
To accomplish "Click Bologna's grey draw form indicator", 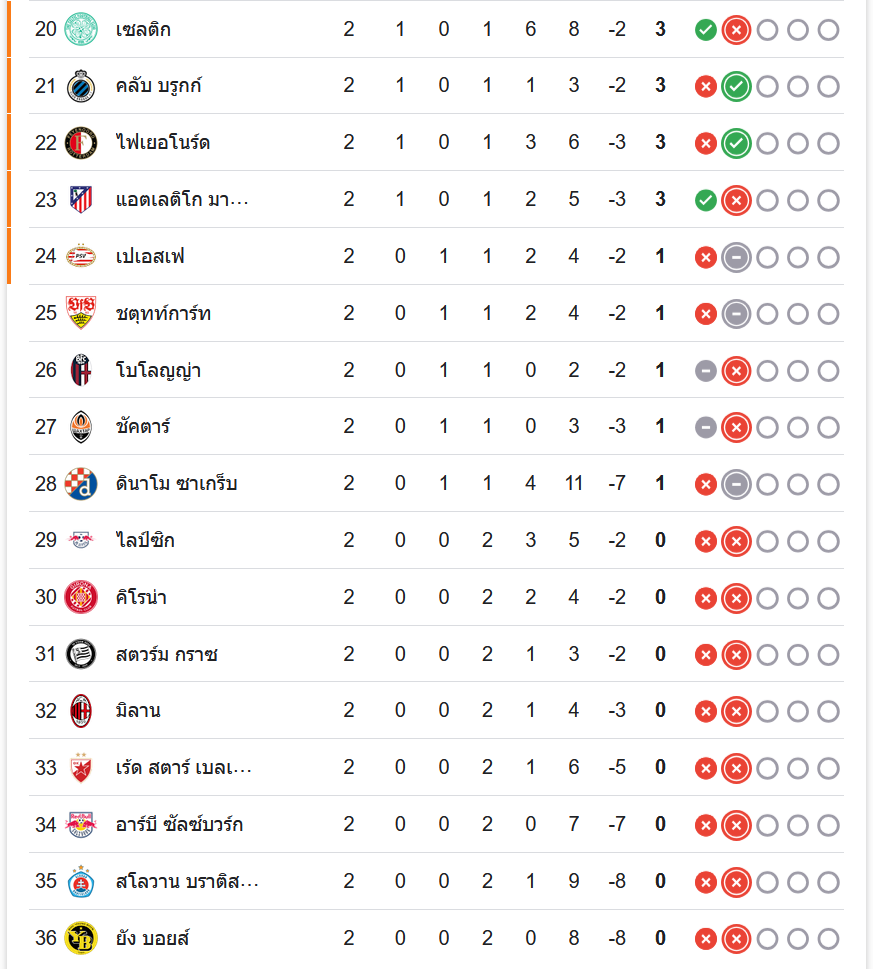I will (x=705, y=371).
